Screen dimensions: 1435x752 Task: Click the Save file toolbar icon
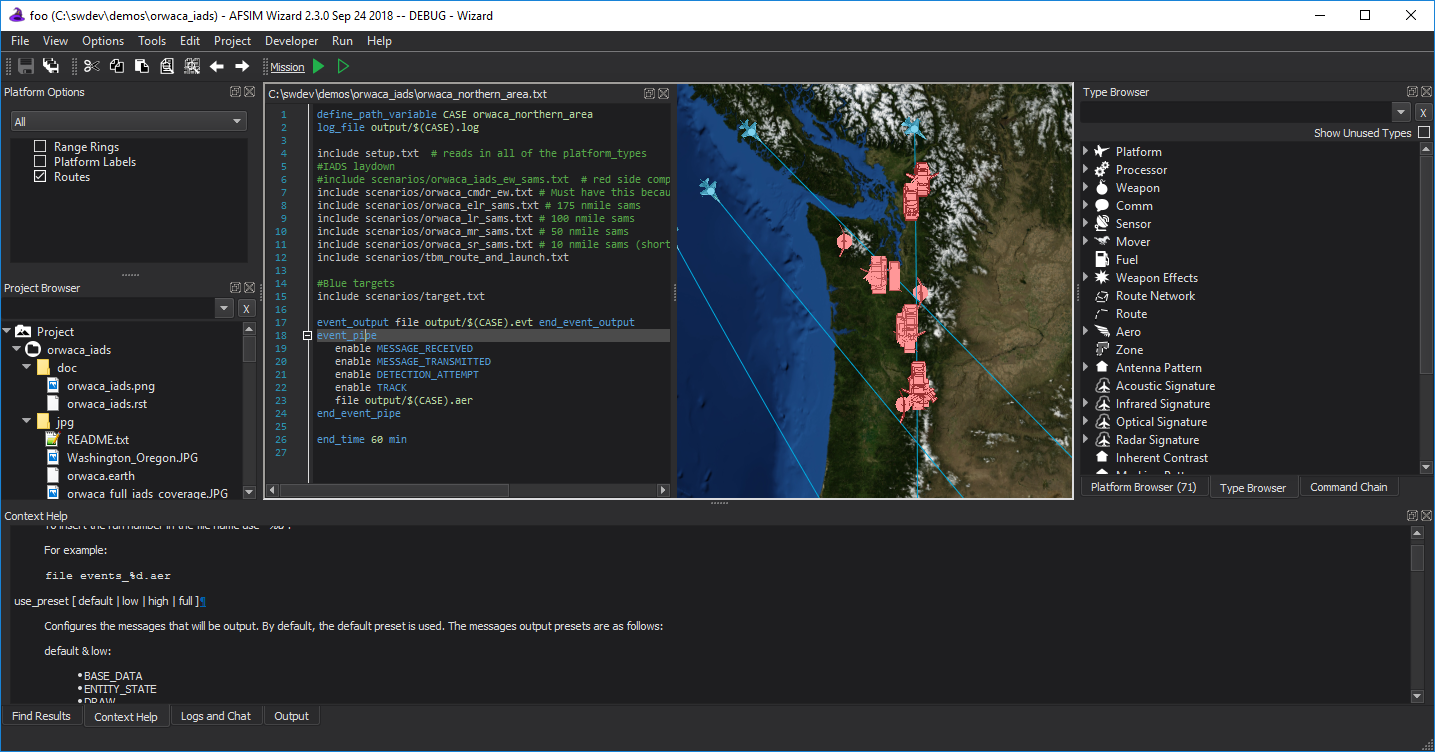tap(26, 66)
